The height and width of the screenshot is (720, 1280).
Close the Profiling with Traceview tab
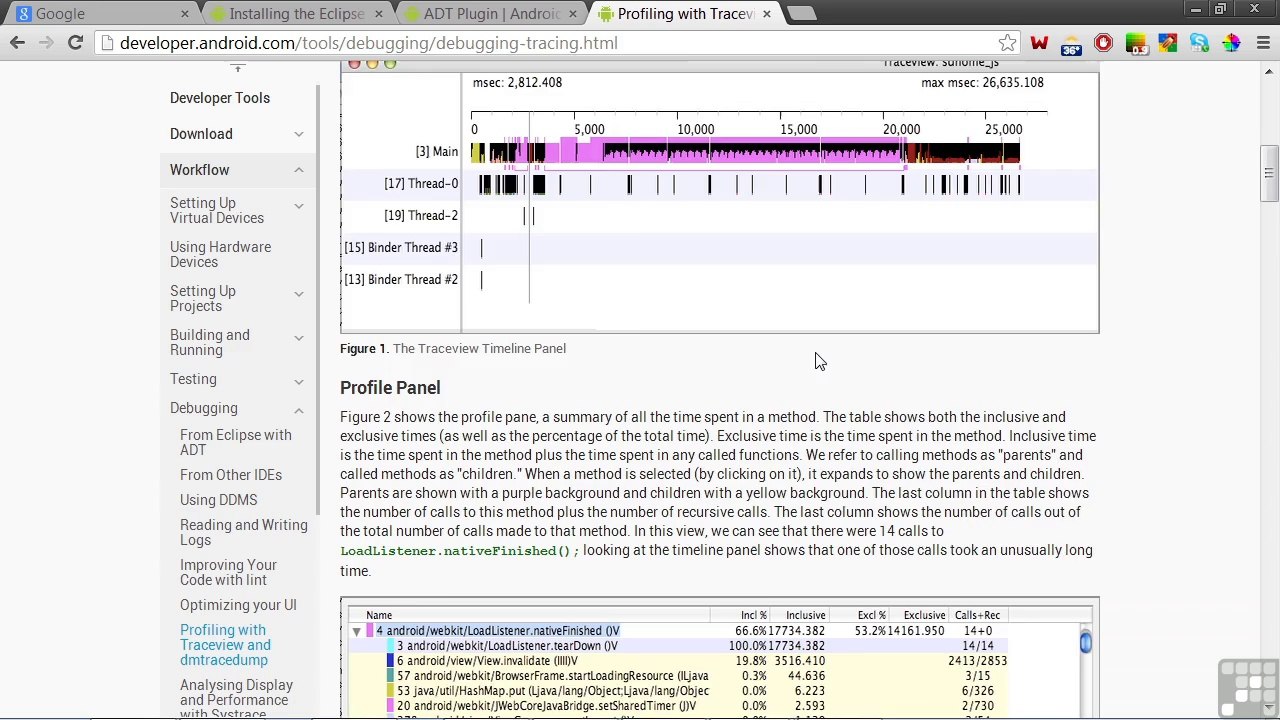(767, 14)
